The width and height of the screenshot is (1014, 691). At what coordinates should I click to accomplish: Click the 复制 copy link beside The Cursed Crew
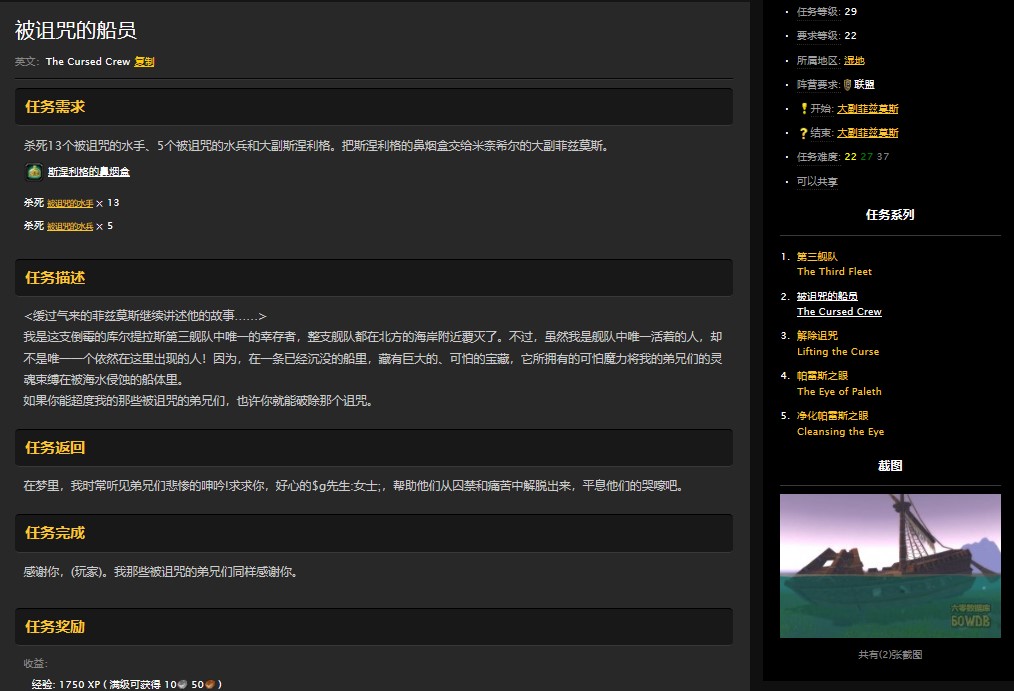[144, 61]
